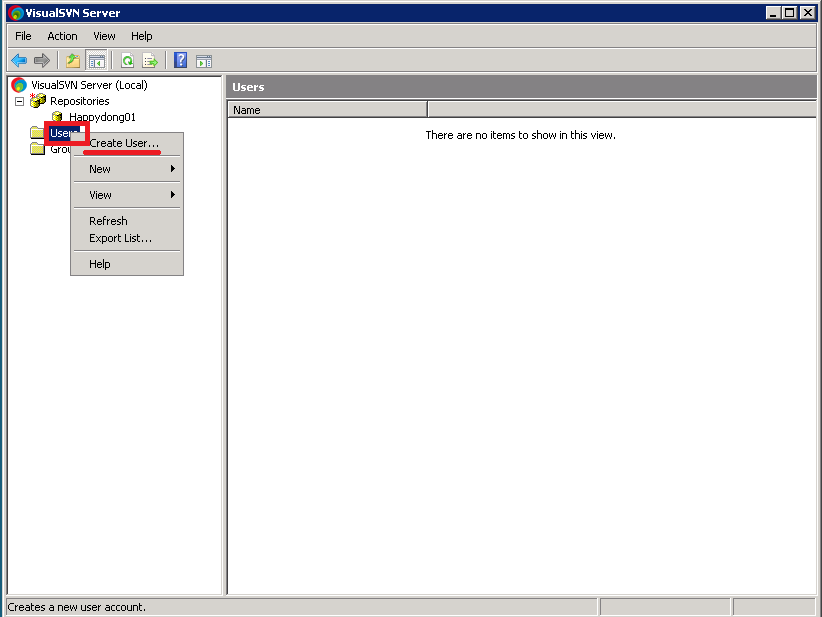Choose Create User... from context menu
Viewport: 822px width, 617px height.
tap(124, 143)
